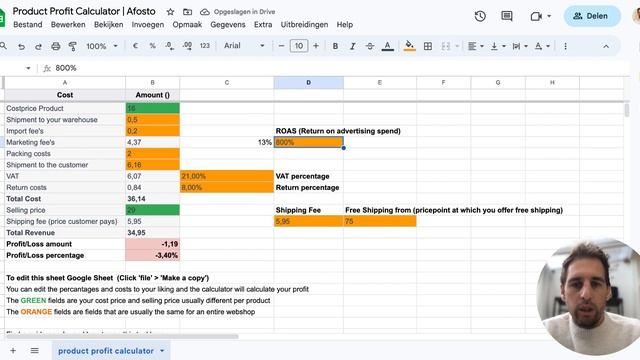The image size is (640, 360).
Task: Open the name box dropdown arrow
Action: pos(28,68)
